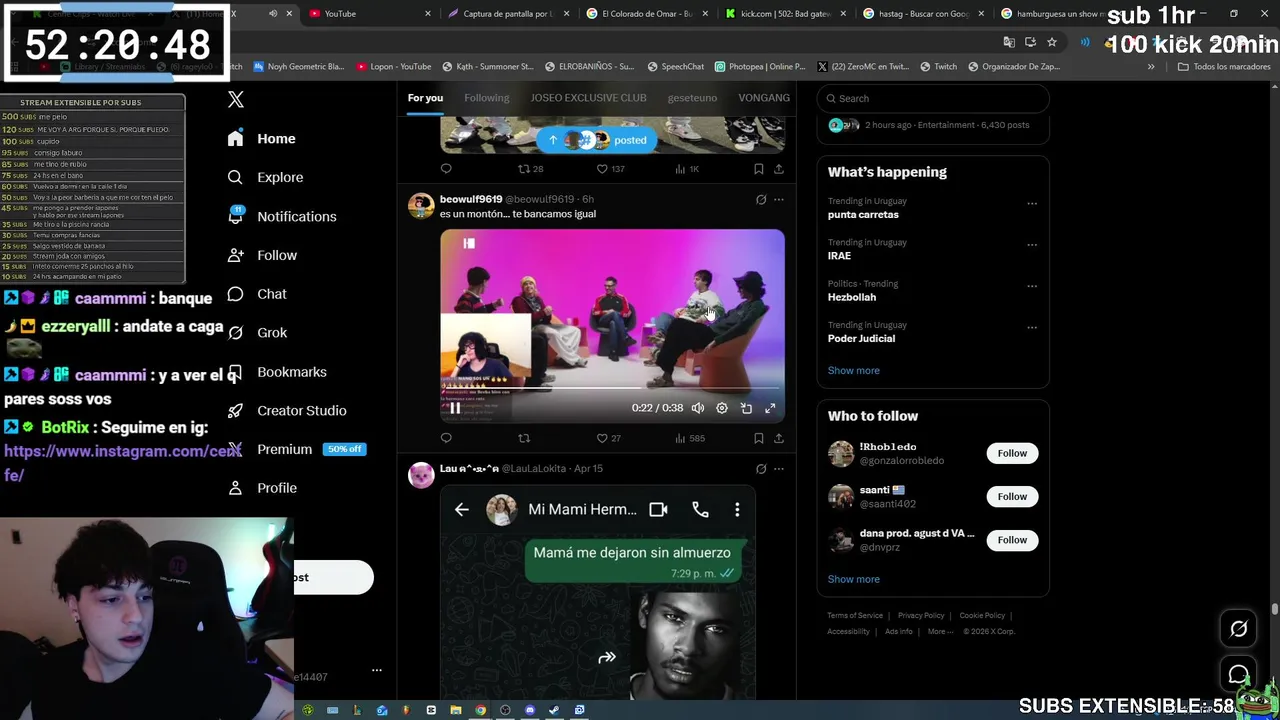The image size is (1280, 720).
Task: Open more options on LauLaLokita post
Action: coord(779,469)
